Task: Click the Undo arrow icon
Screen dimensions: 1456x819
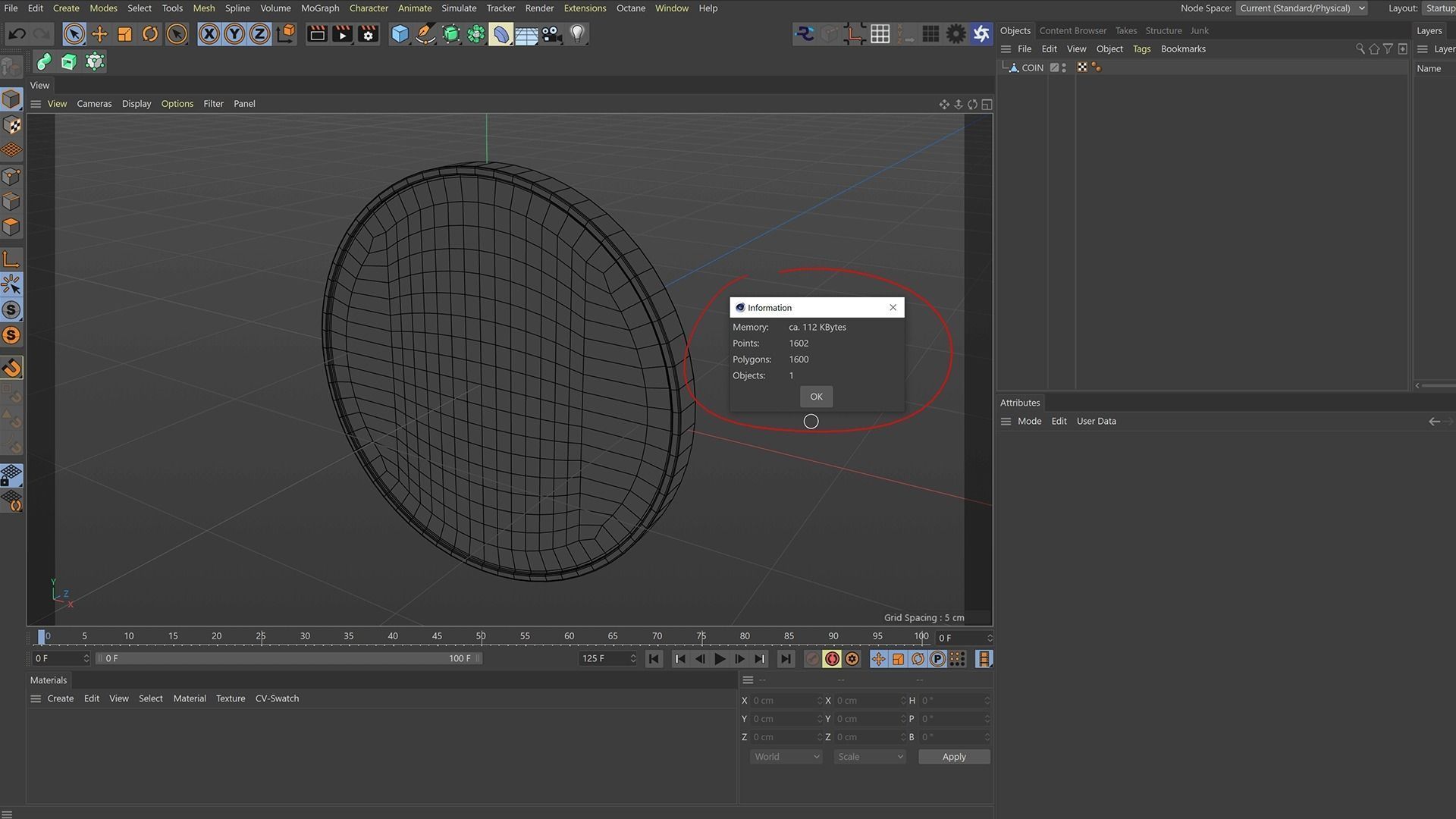Action: (17, 34)
